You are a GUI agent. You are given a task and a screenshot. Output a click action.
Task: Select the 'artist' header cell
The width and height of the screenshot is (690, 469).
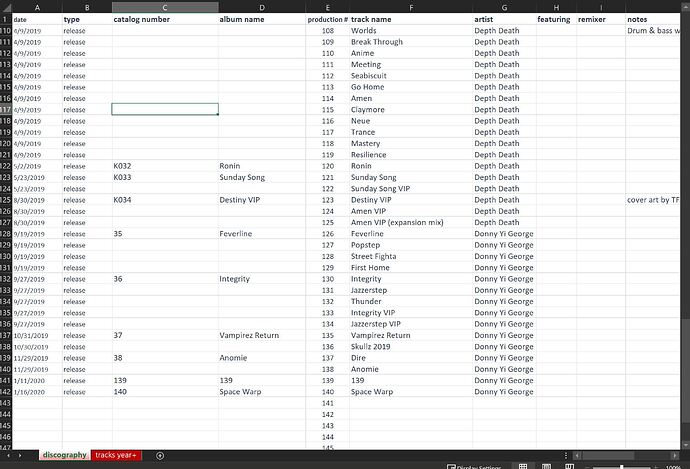tap(504, 19)
